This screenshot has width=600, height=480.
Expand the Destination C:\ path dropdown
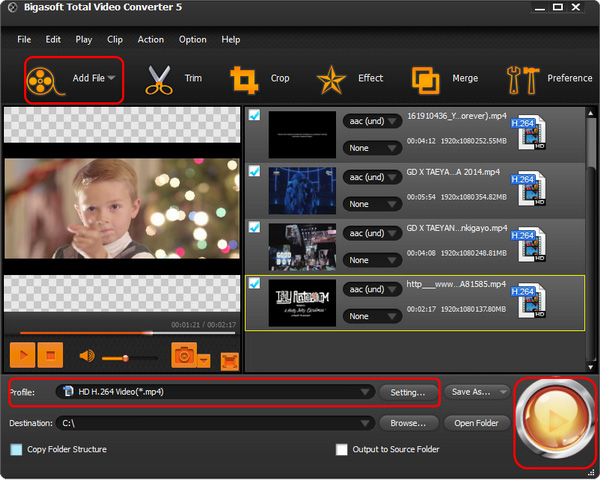pos(365,423)
